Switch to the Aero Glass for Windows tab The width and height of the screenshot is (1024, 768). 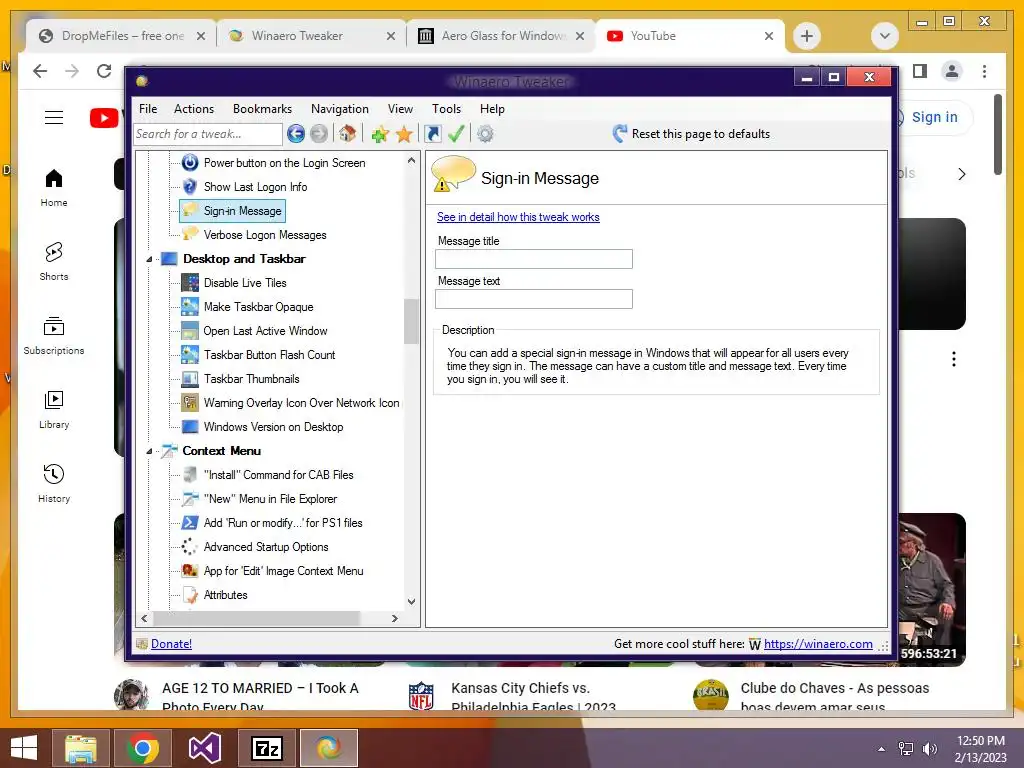[502, 36]
